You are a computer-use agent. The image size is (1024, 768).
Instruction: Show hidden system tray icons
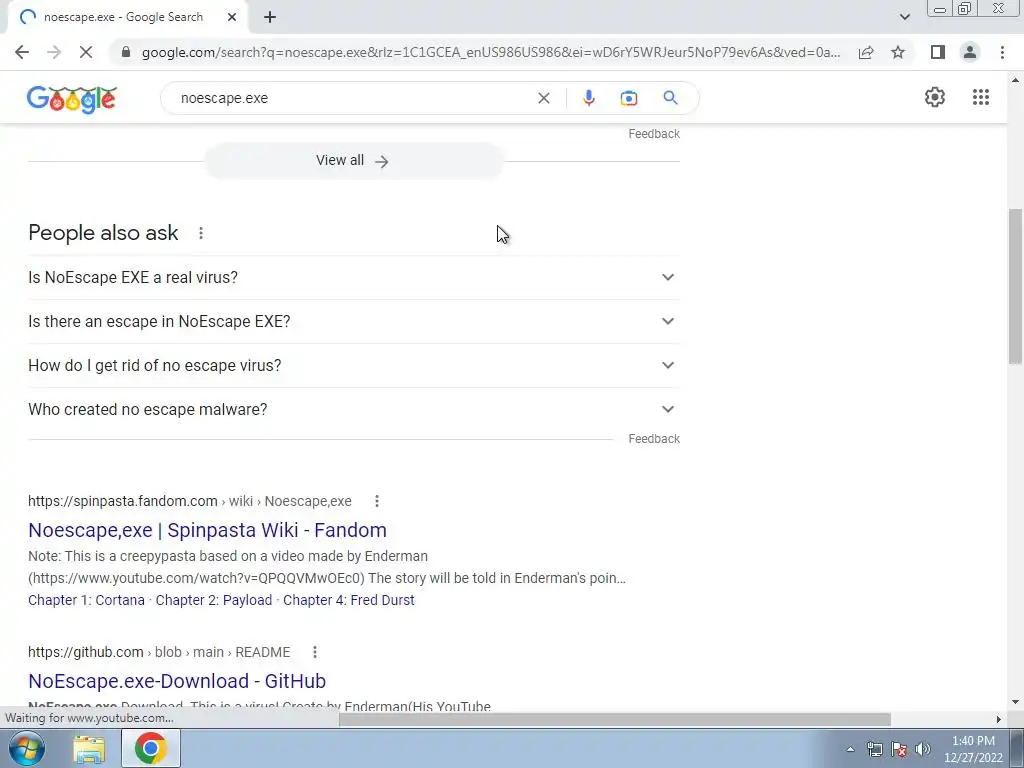850,749
